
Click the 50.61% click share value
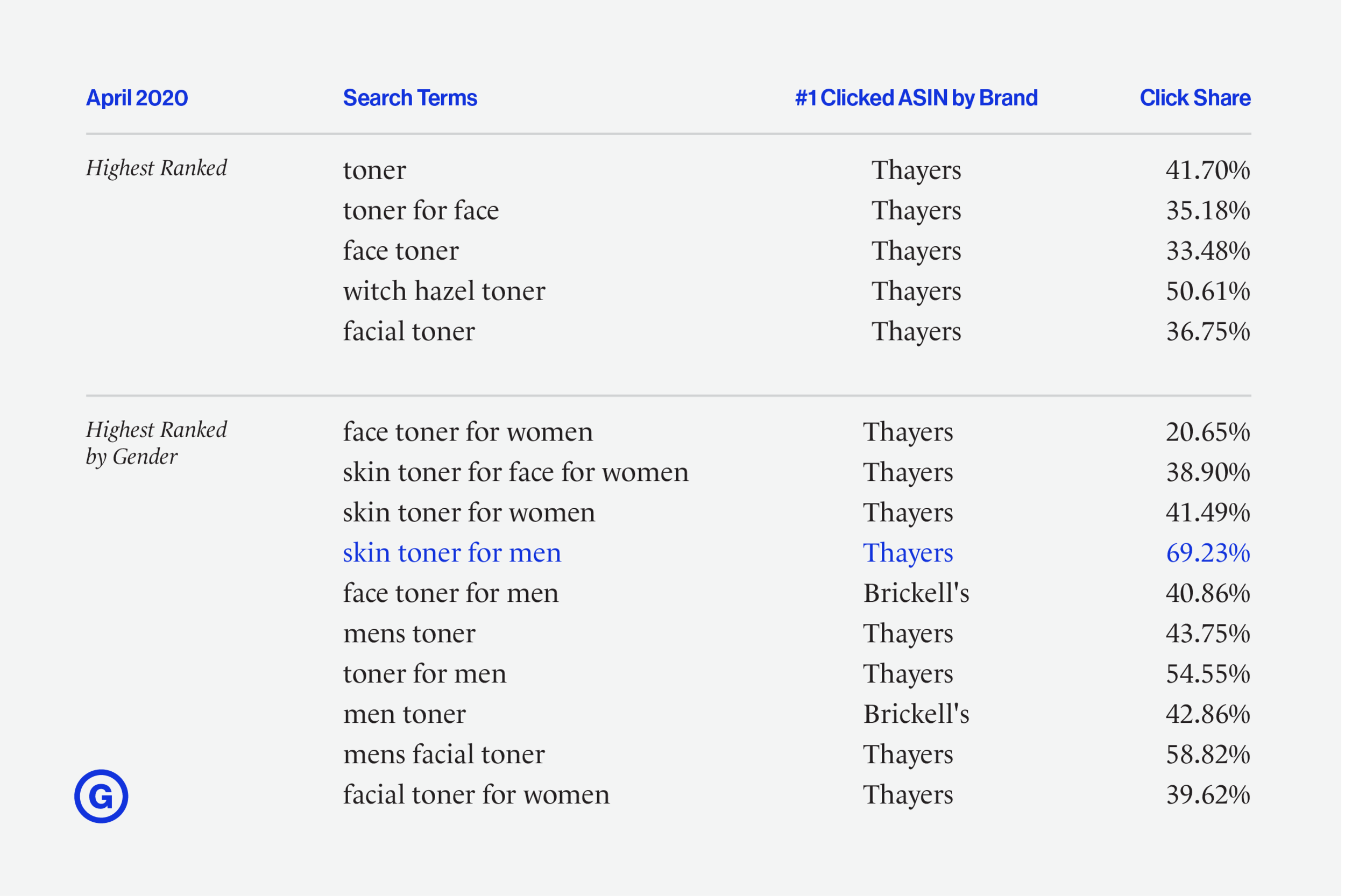point(1208,291)
